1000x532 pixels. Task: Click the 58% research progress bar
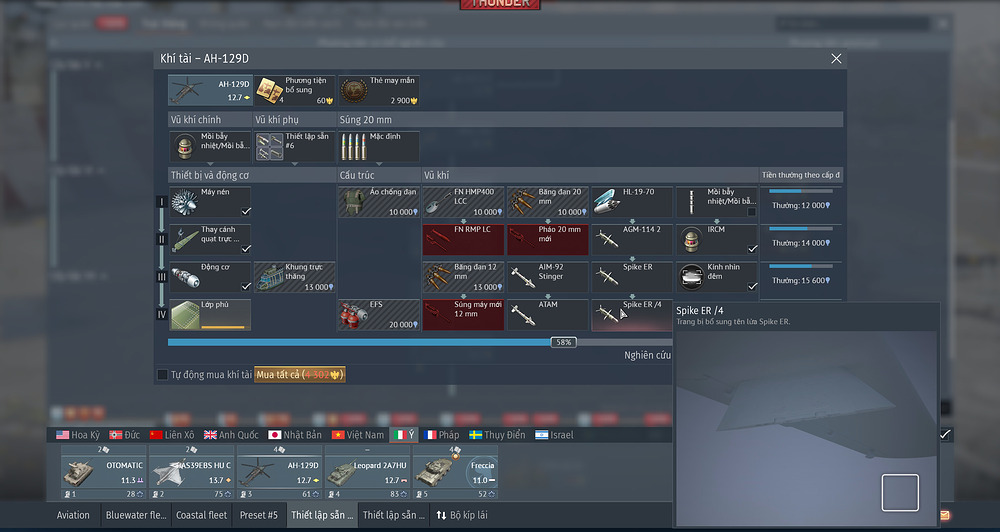[419, 343]
